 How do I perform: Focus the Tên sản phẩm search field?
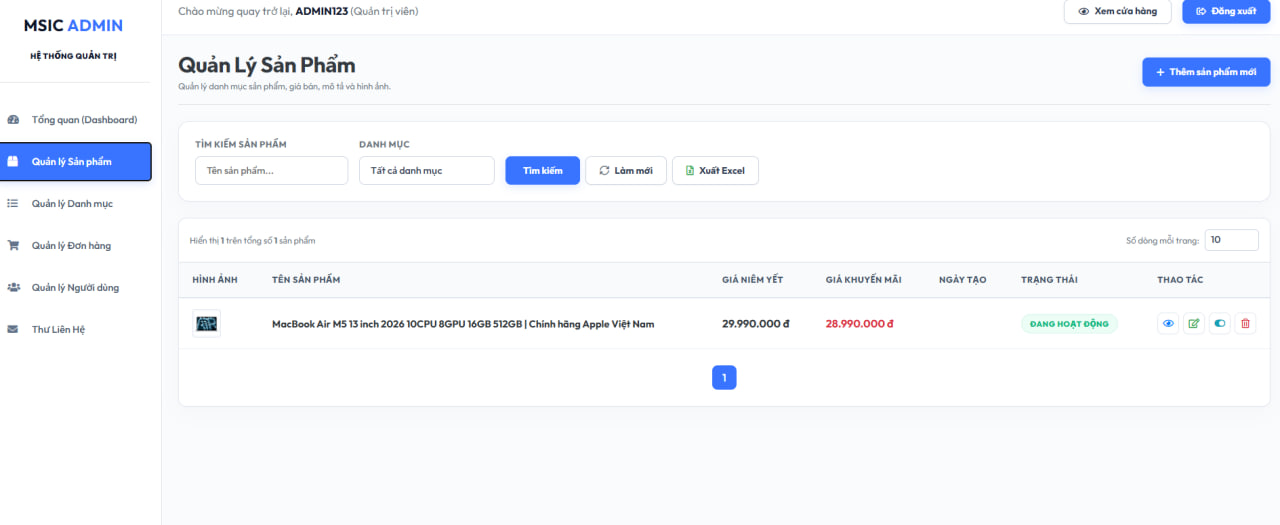(x=271, y=170)
